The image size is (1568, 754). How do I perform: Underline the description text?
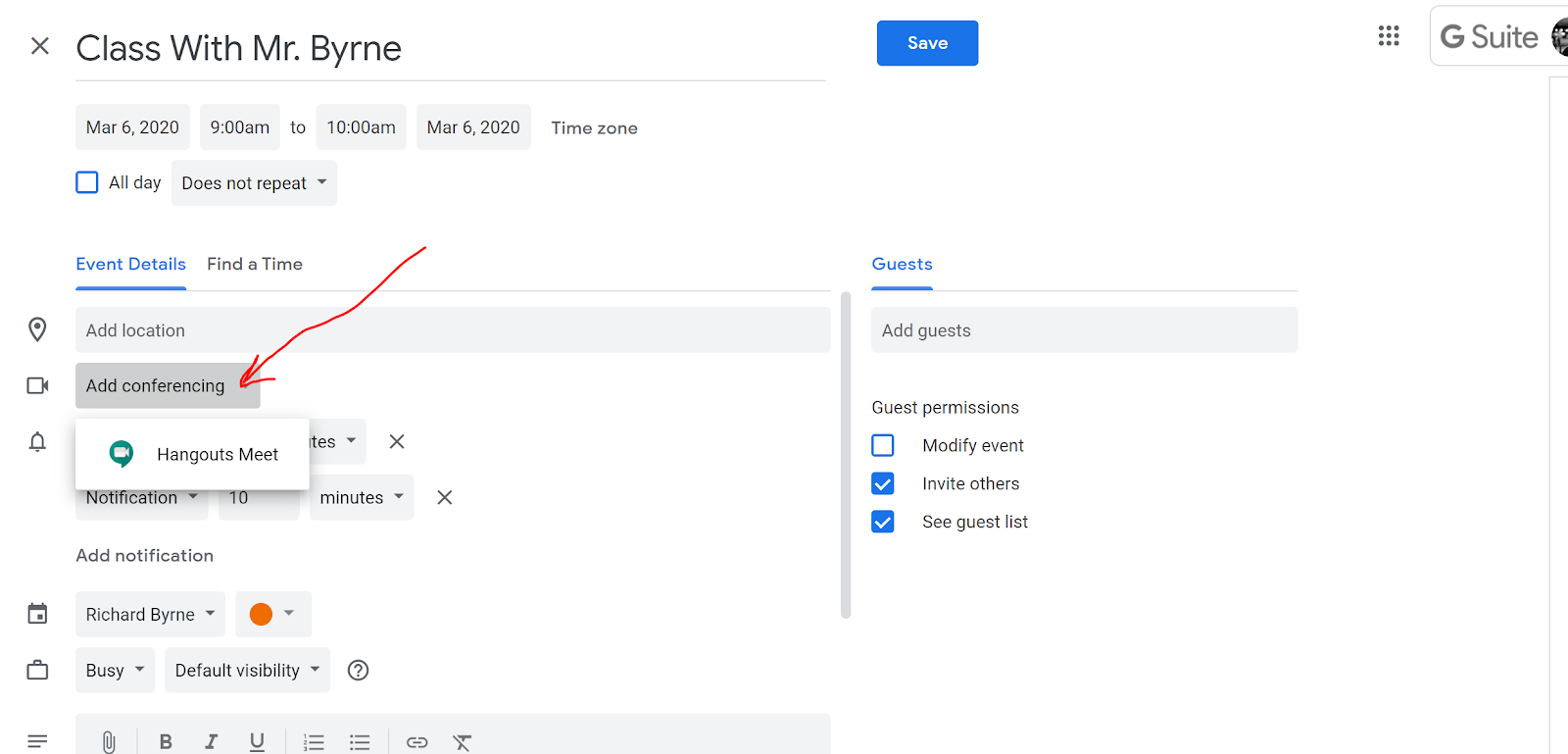coord(257,742)
